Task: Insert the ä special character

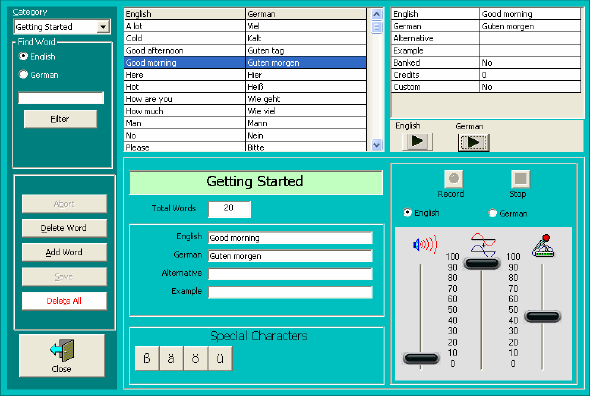Action: click(171, 358)
